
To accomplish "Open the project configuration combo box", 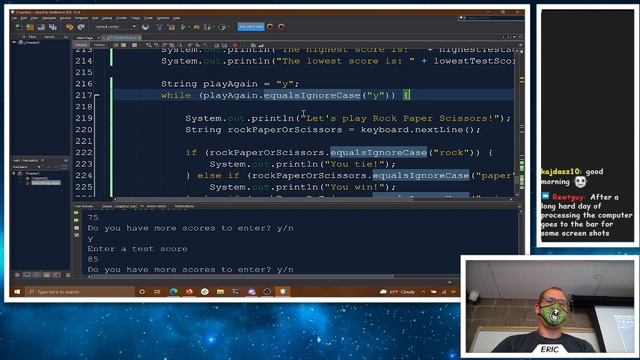I will point(115,27).
